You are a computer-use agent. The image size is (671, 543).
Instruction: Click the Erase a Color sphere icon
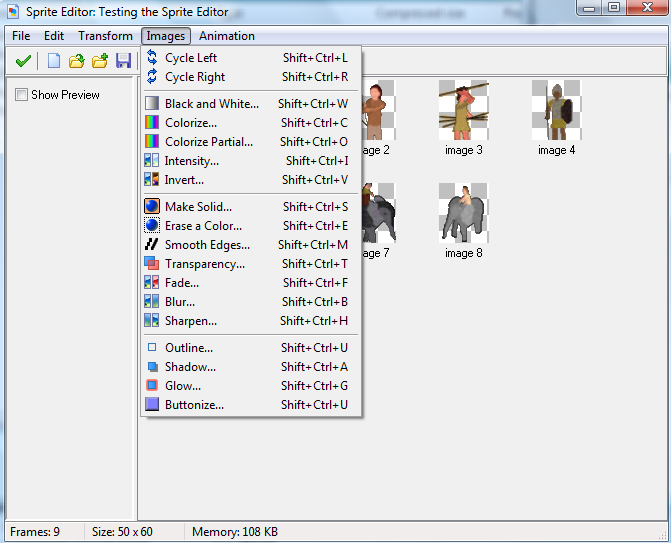152,226
